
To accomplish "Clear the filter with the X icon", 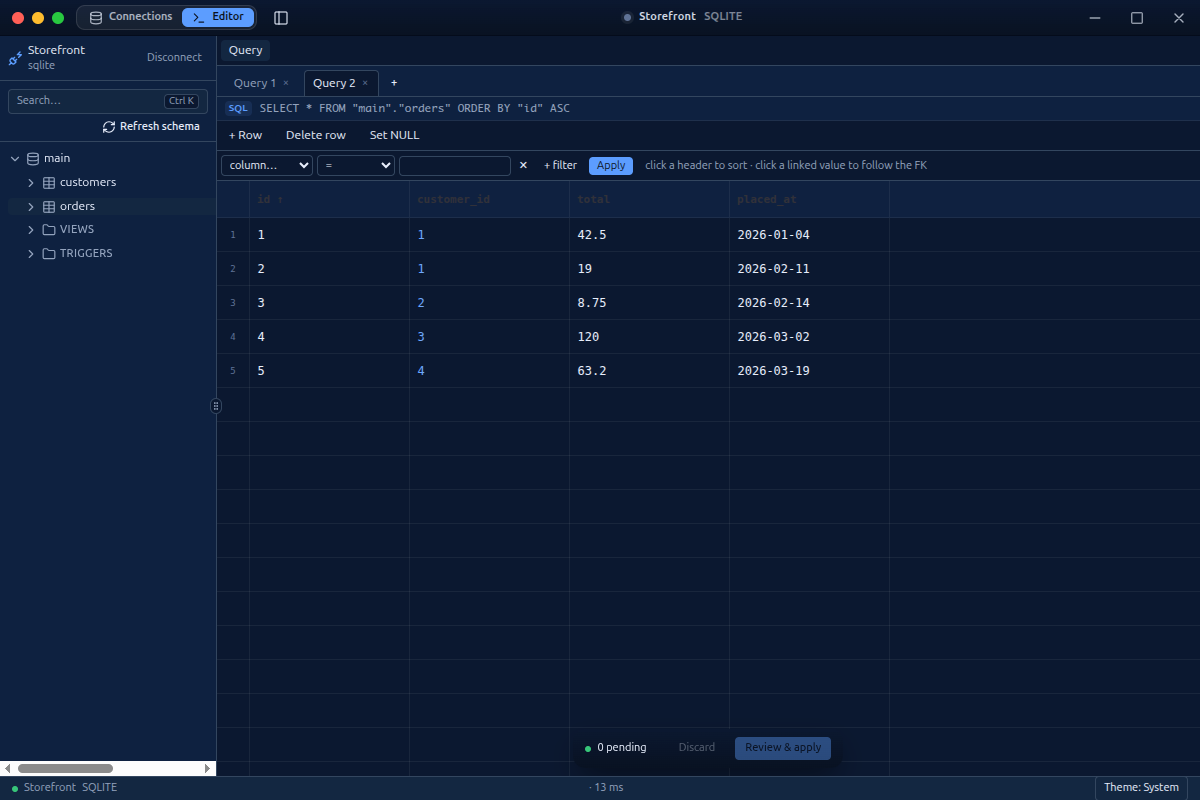I will (x=523, y=165).
